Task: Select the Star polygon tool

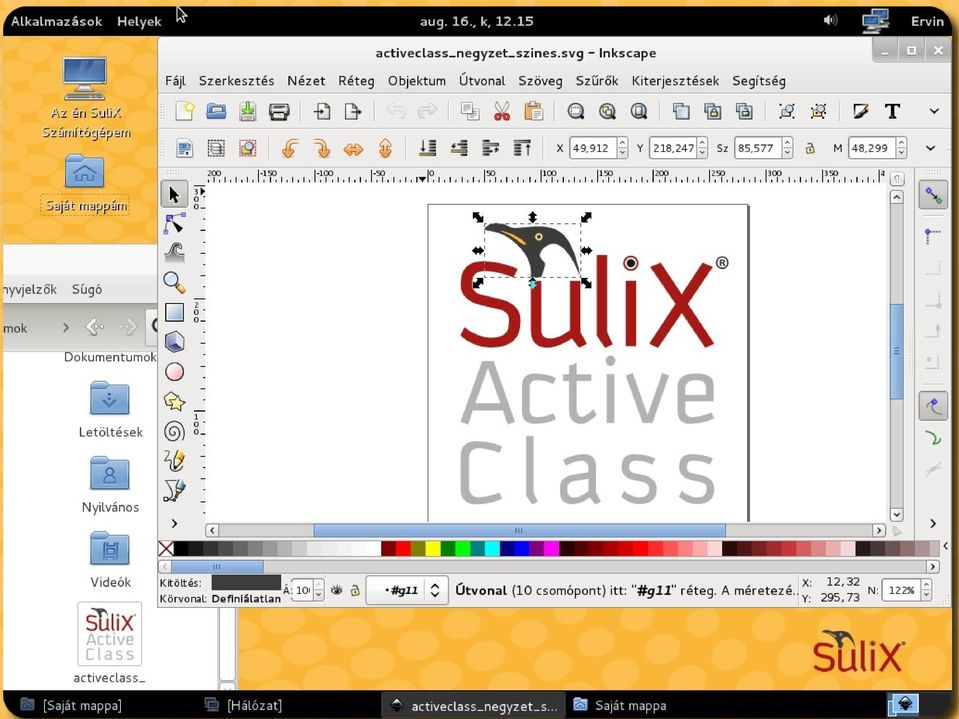Action: [x=174, y=401]
